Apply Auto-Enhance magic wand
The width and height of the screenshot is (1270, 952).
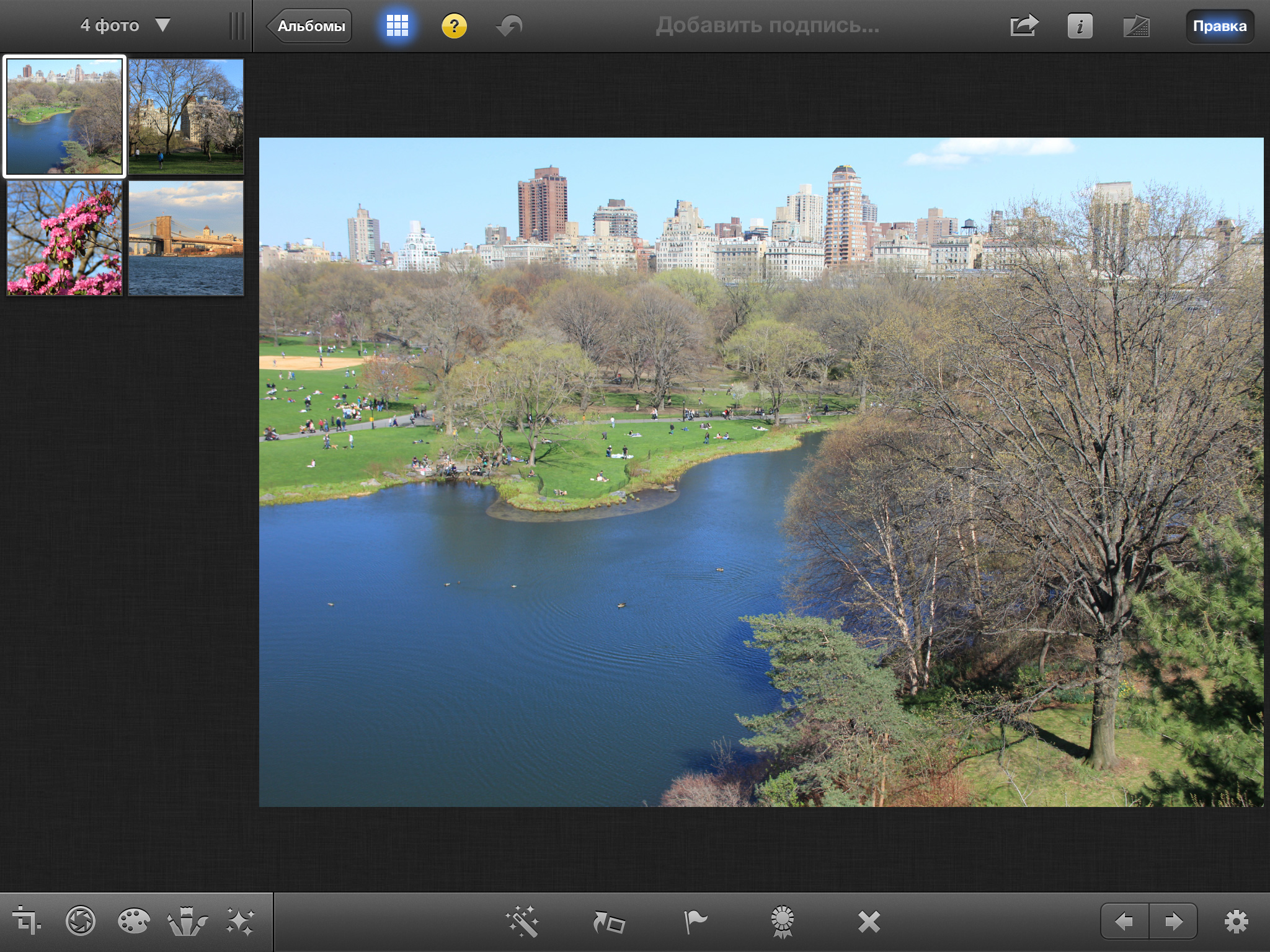pos(522,922)
